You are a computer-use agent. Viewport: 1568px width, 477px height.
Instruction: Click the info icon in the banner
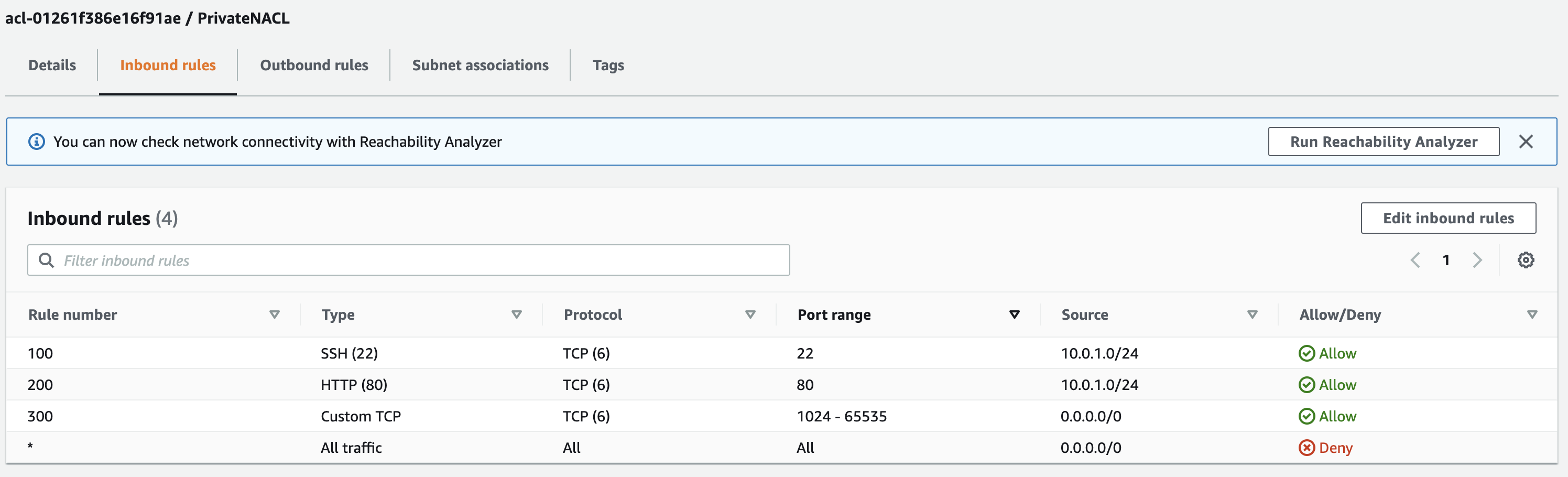(37, 142)
